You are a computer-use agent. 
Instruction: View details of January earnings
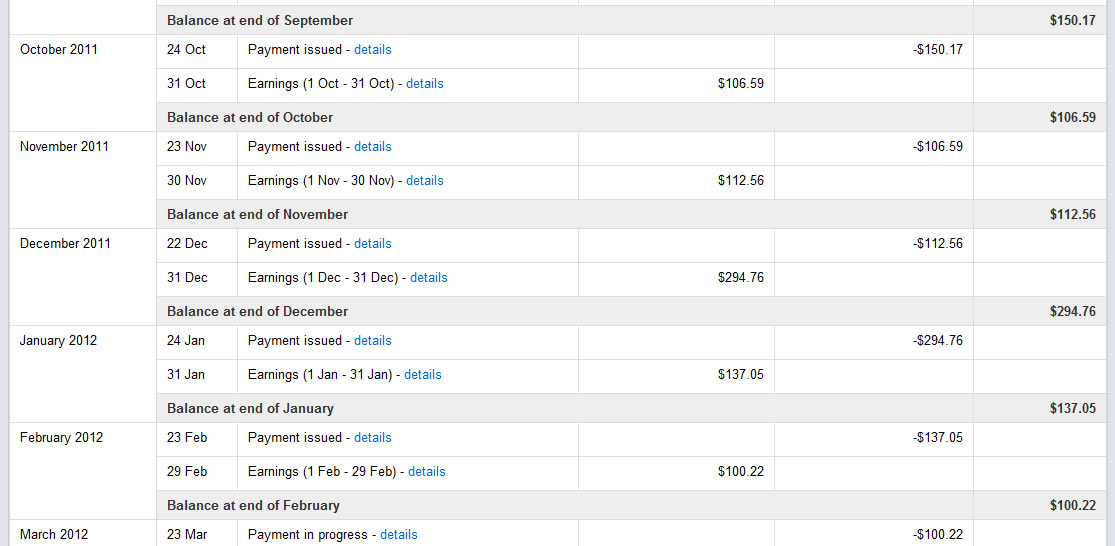coord(422,375)
